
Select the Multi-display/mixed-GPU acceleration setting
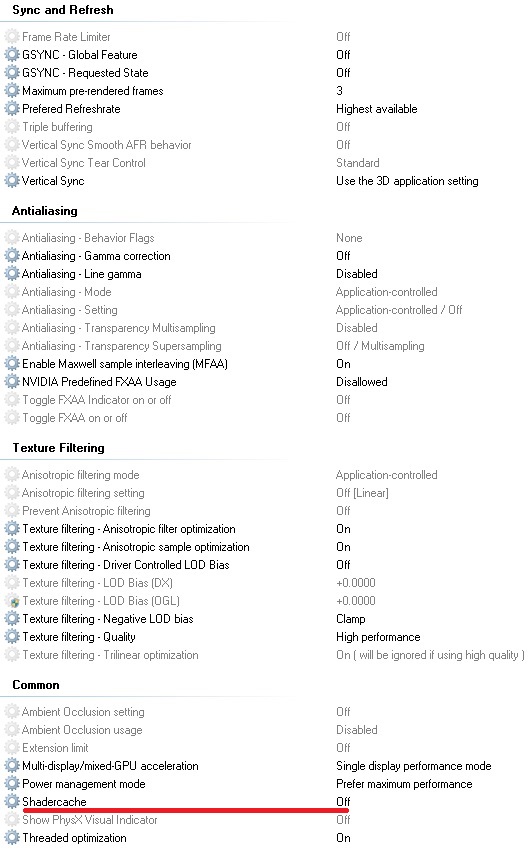[110, 766]
